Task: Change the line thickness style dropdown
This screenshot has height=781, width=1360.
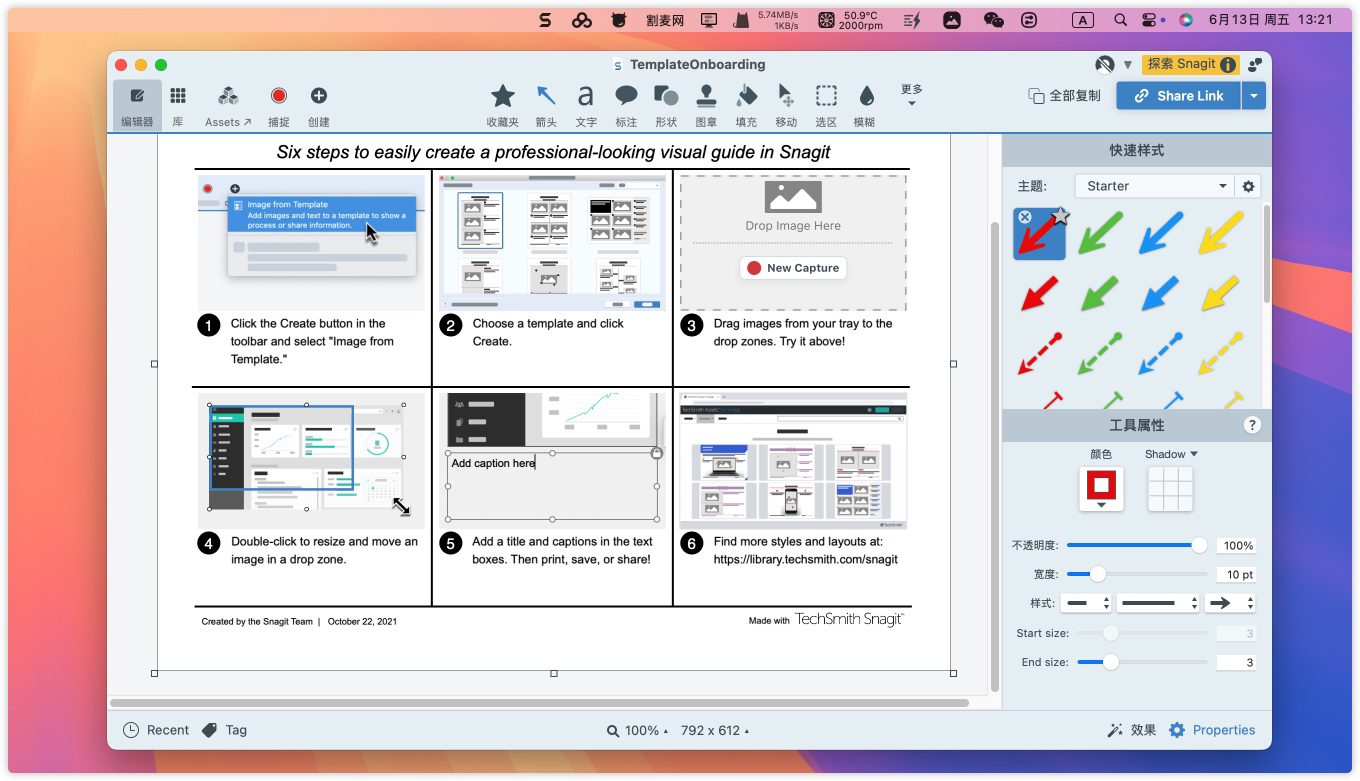Action: 1158,603
